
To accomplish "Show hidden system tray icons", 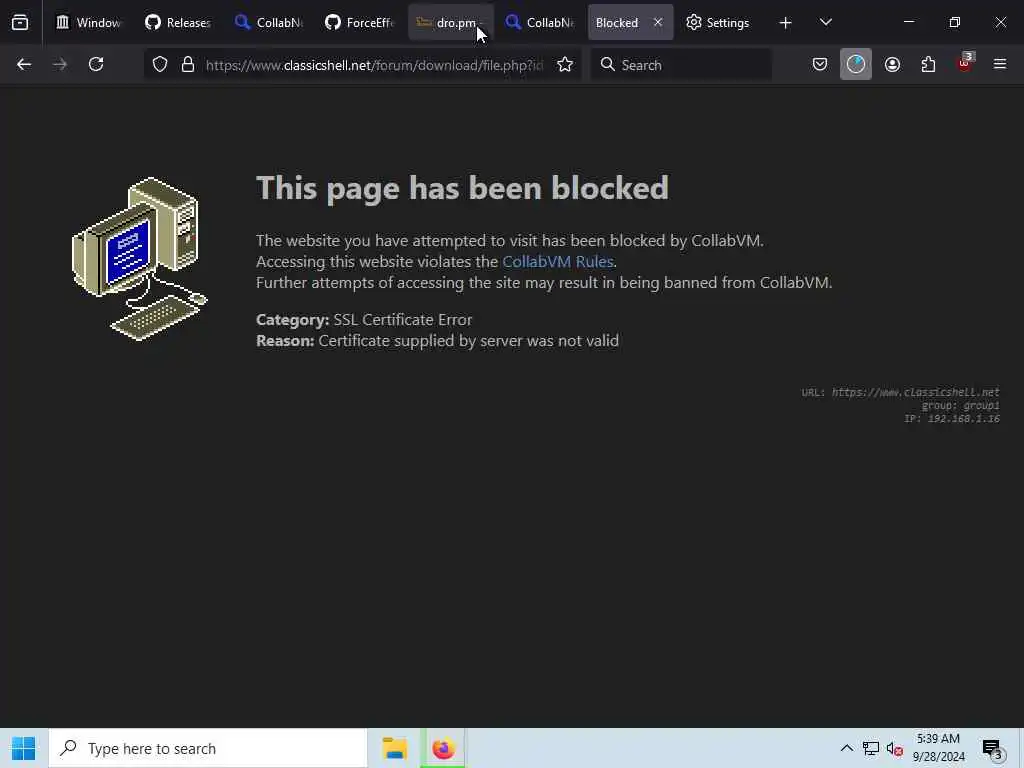I will 846,748.
